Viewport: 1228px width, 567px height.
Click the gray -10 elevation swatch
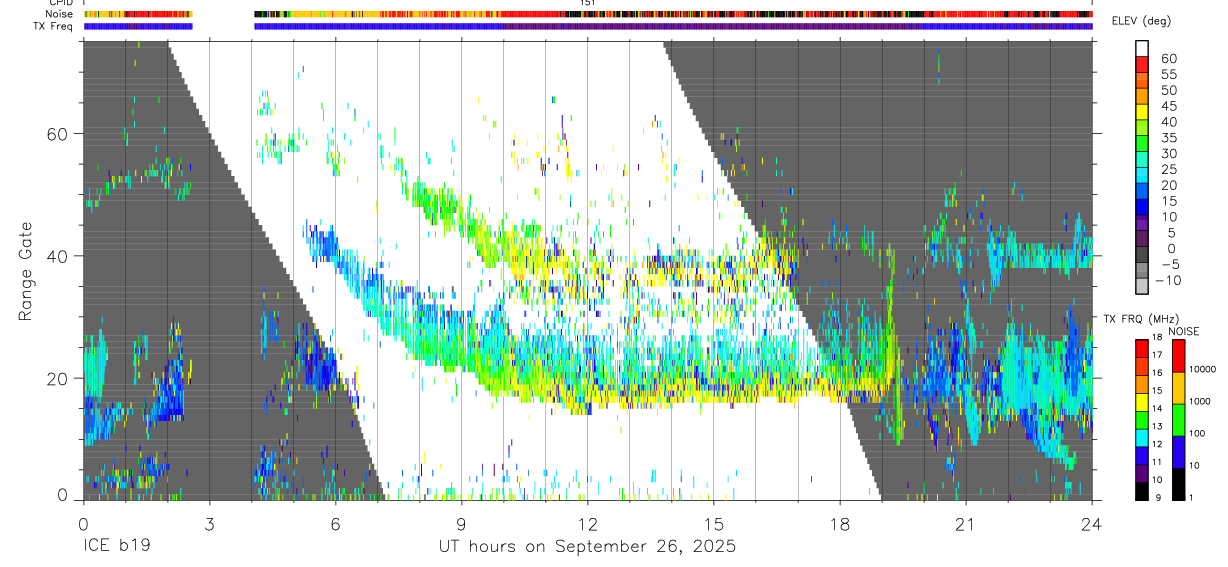point(1142,286)
